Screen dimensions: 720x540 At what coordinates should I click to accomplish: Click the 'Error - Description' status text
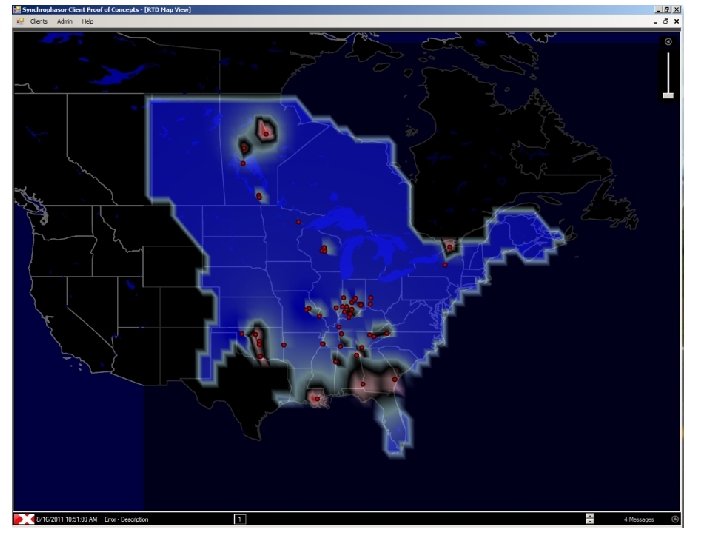[126, 519]
